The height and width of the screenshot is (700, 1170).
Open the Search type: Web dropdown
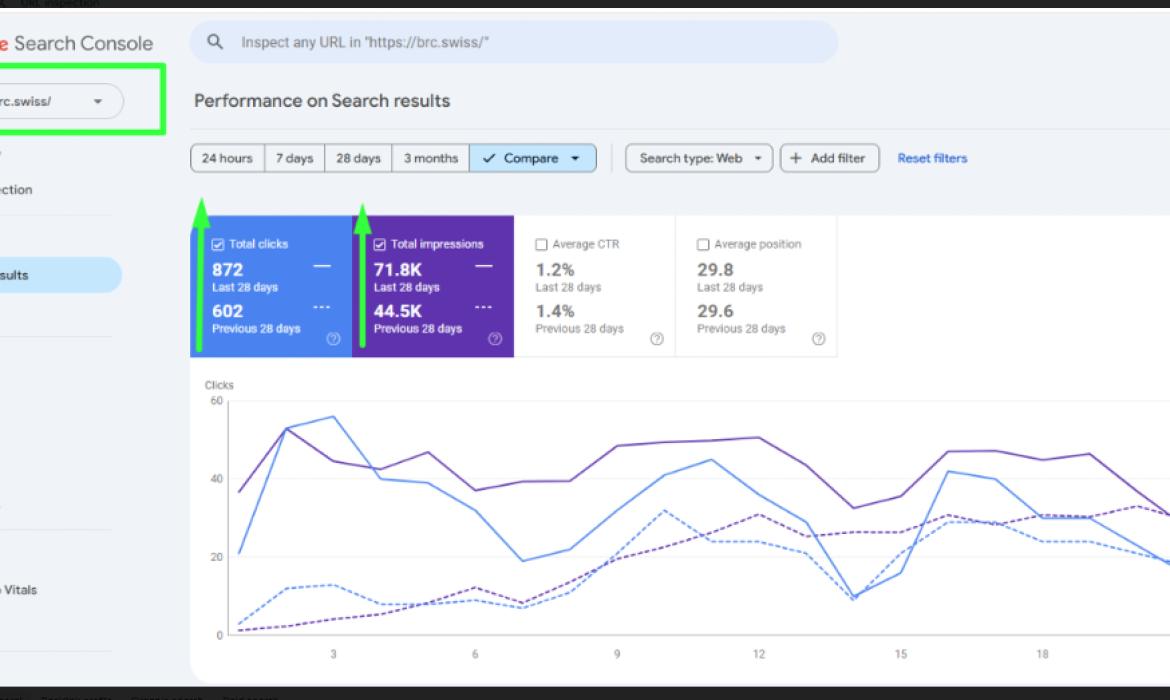[x=698, y=157]
